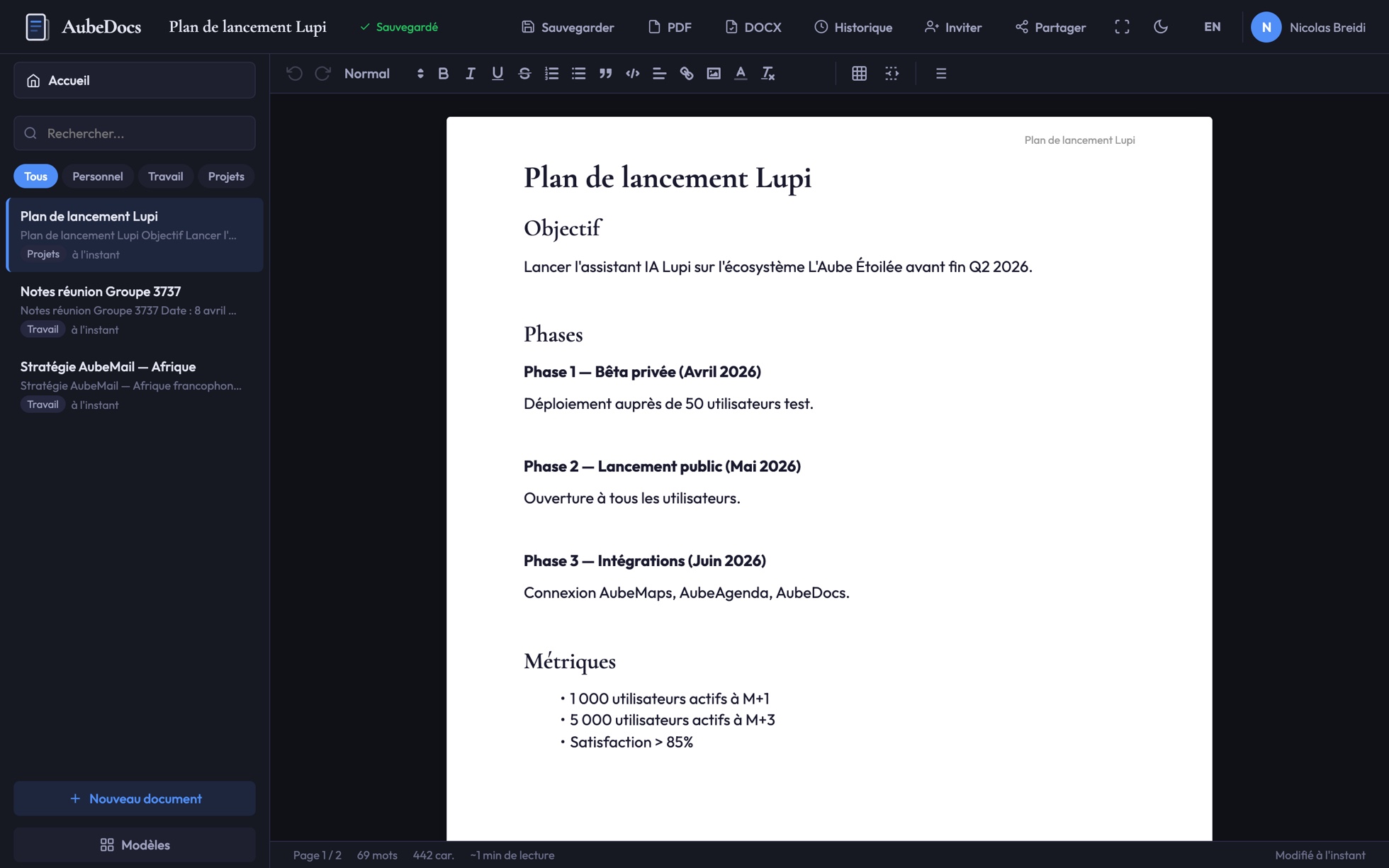Screen dimensions: 1389x868
Task: Export document as PDF
Action: coord(670,27)
